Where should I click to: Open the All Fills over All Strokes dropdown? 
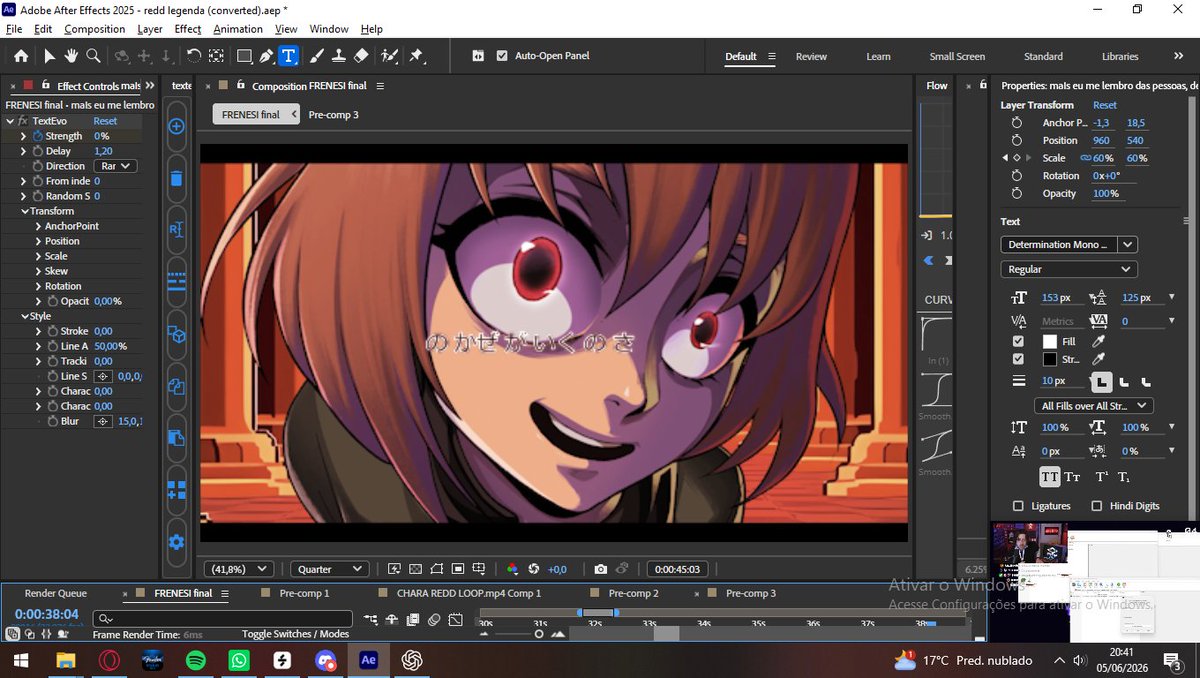click(1094, 406)
